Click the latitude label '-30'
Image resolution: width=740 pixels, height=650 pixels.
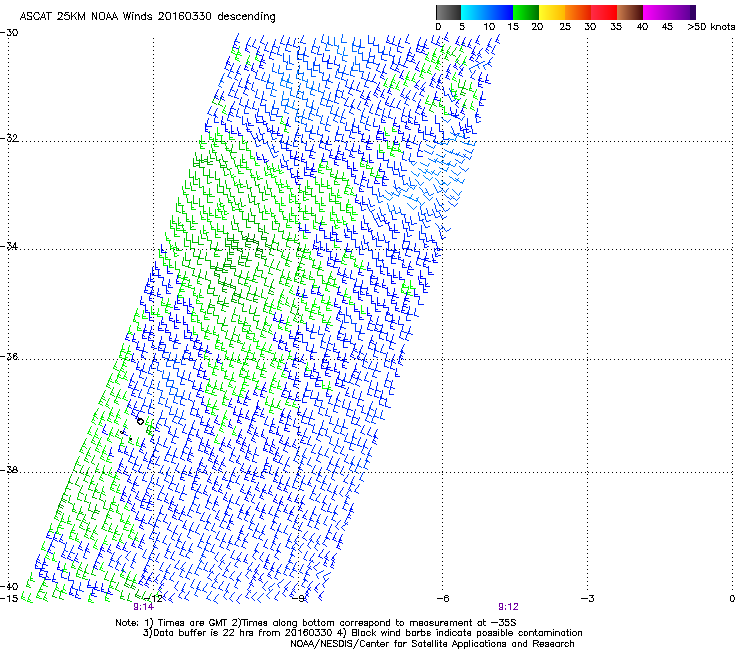point(9,33)
